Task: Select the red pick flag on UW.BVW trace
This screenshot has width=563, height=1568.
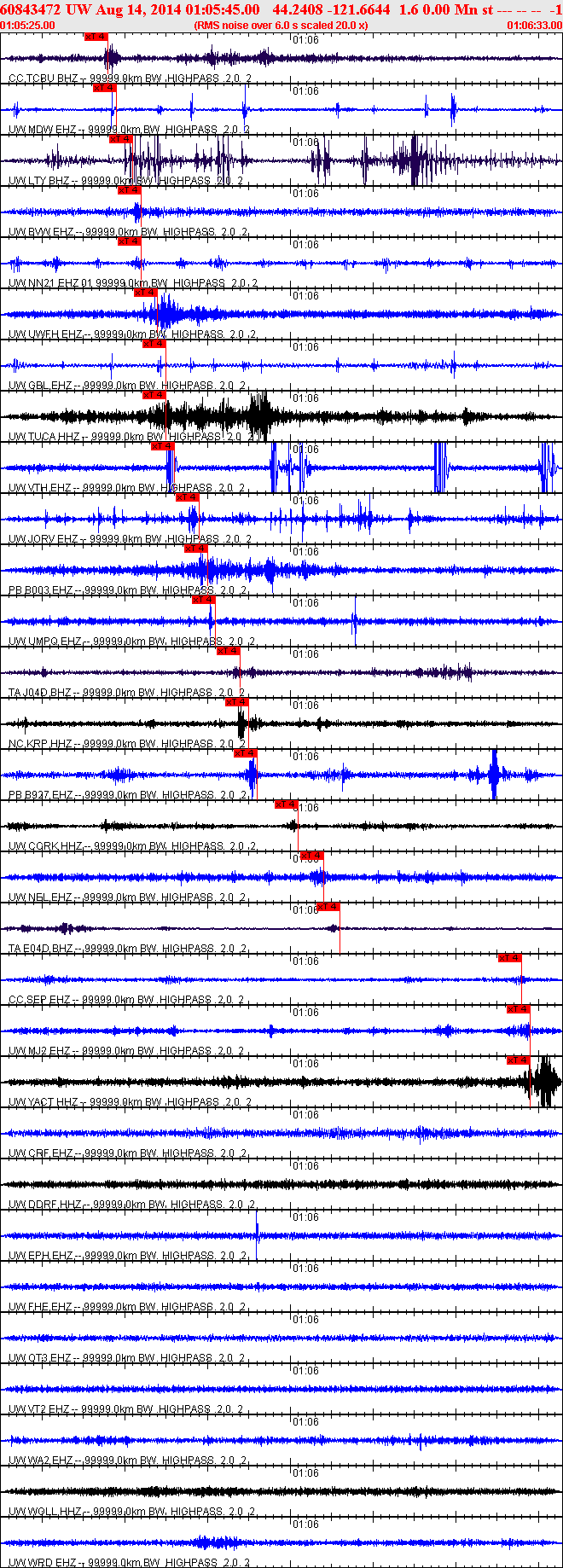Action: [129, 190]
